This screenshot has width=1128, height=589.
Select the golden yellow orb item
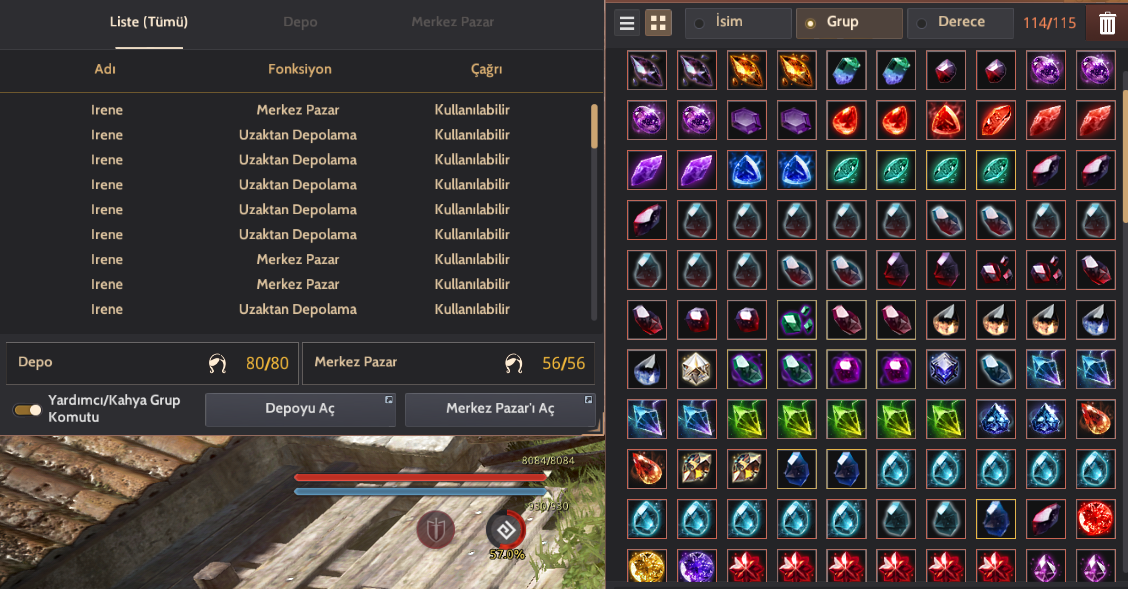[647, 567]
